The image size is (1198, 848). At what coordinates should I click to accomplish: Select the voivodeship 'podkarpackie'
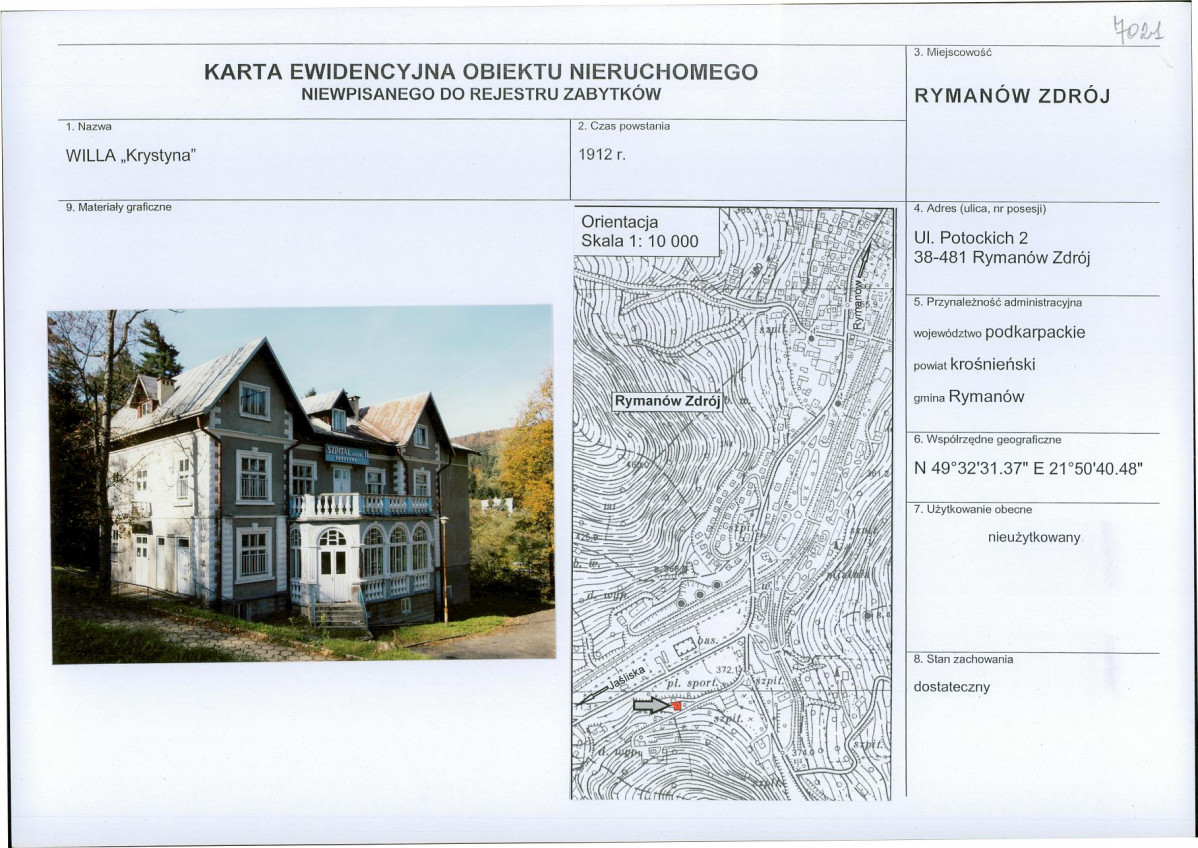[1035, 333]
